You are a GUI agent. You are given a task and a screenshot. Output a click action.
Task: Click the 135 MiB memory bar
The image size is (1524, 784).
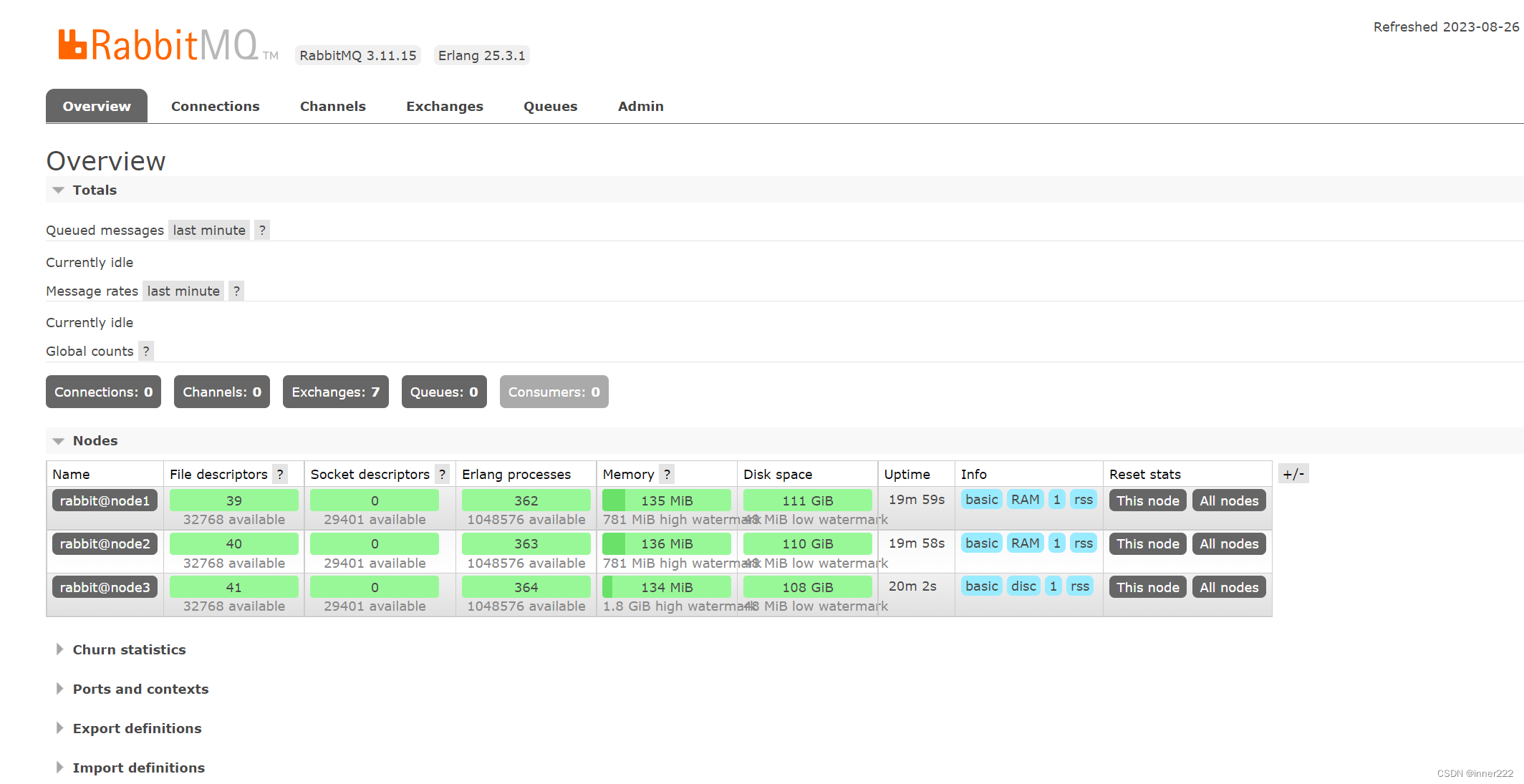click(x=667, y=500)
